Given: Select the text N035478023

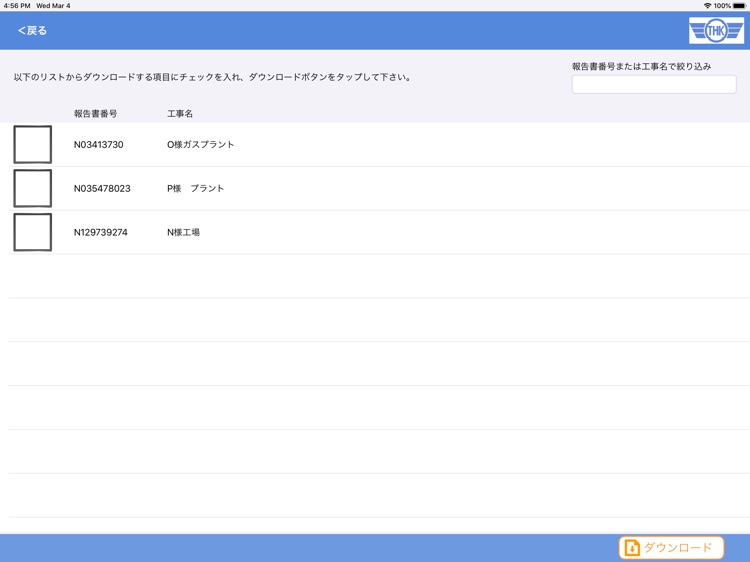Looking at the screenshot, I should click(102, 188).
